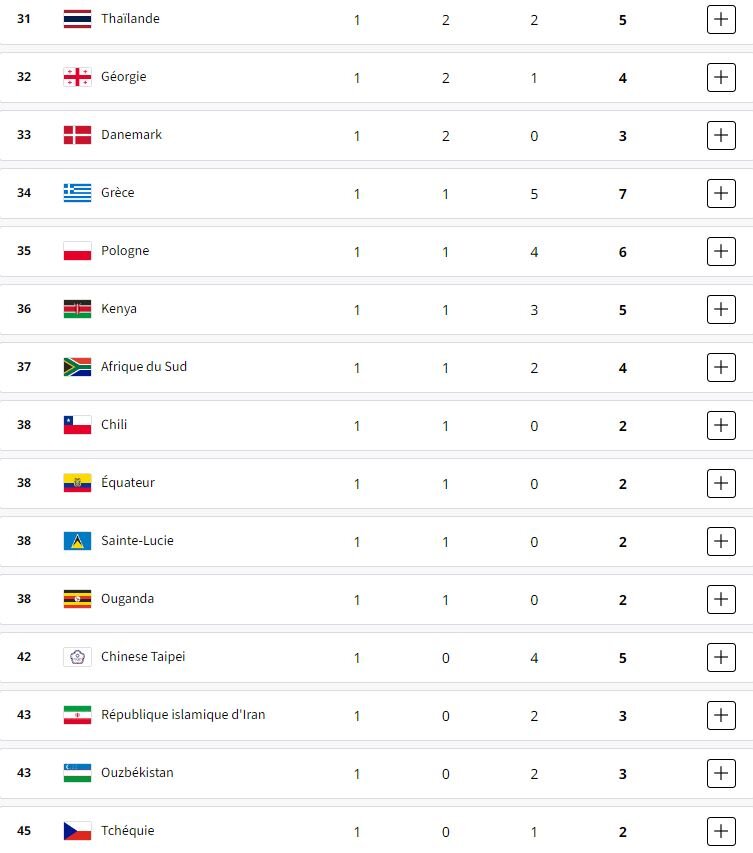Expand the Chili row with plus button
753x853 pixels.
pos(721,425)
